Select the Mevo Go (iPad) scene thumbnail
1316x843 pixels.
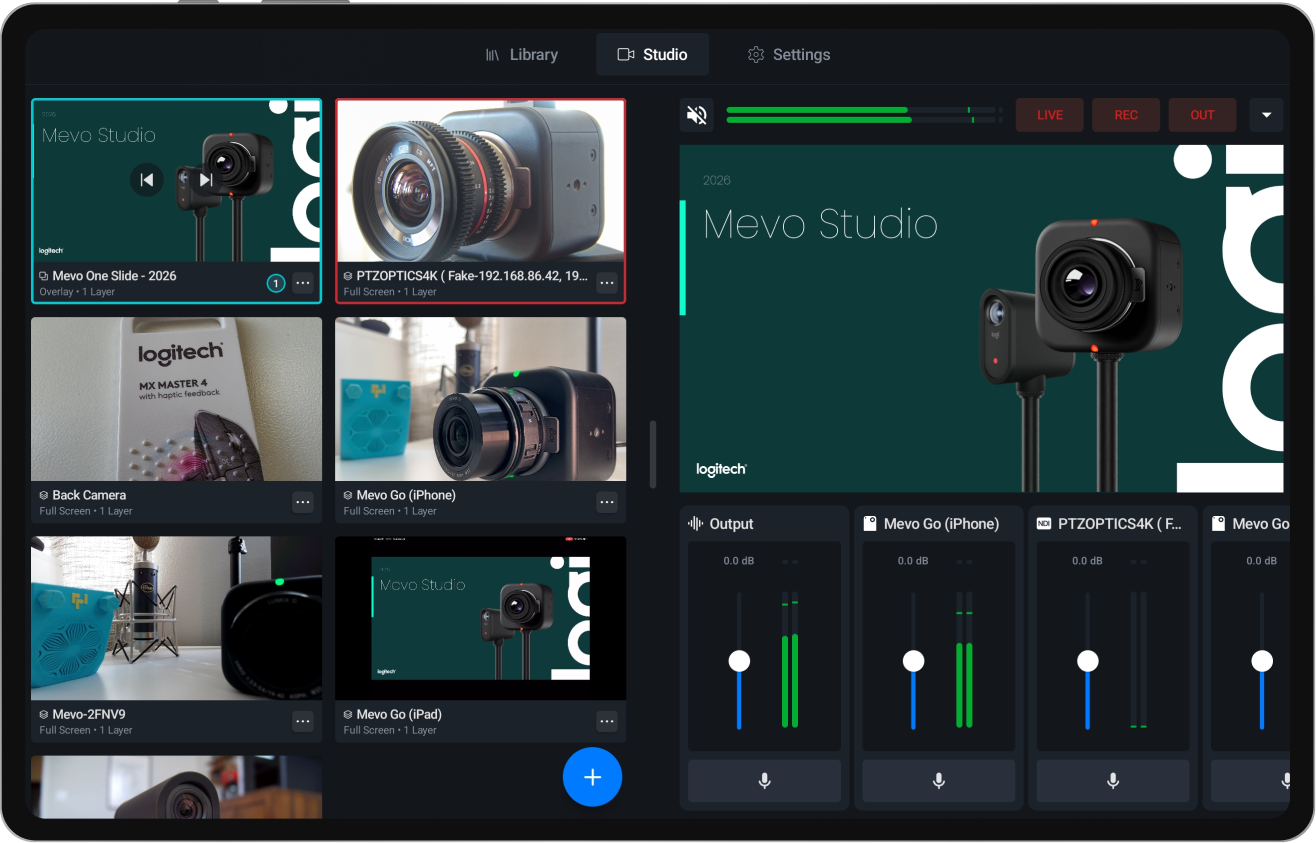tap(480, 617)
